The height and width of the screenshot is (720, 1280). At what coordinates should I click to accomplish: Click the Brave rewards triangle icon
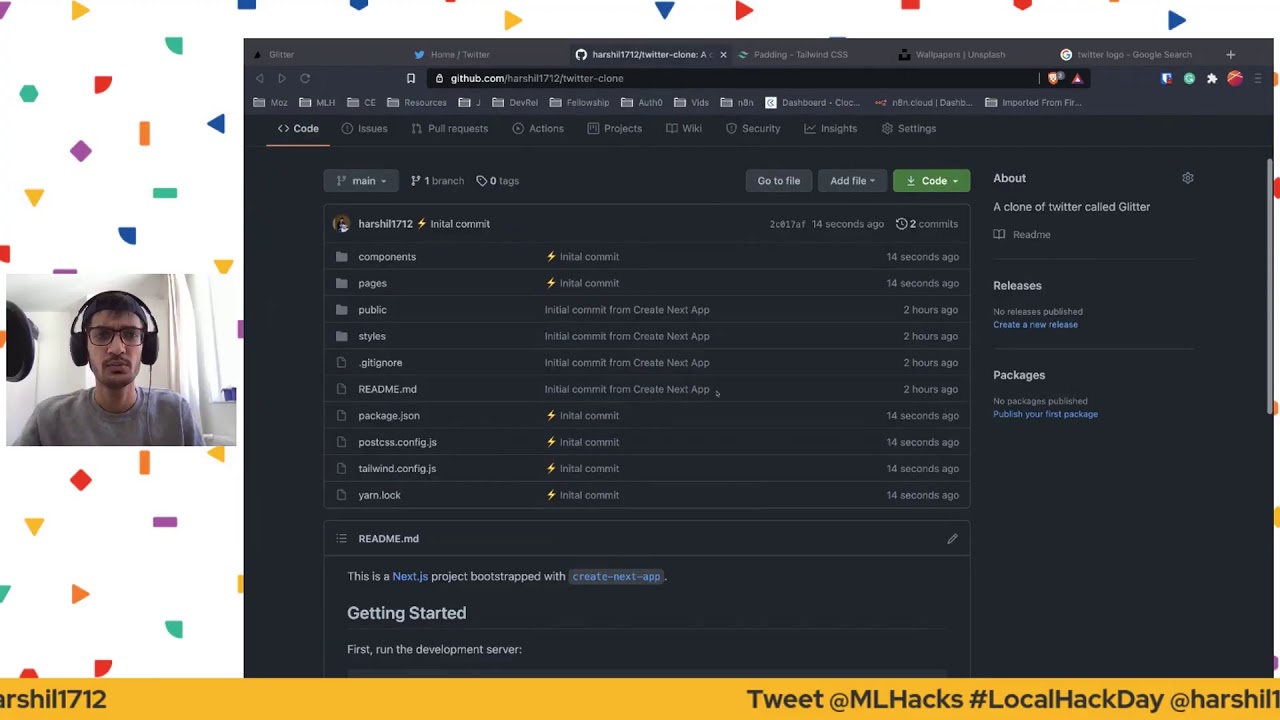[1077, 78]
